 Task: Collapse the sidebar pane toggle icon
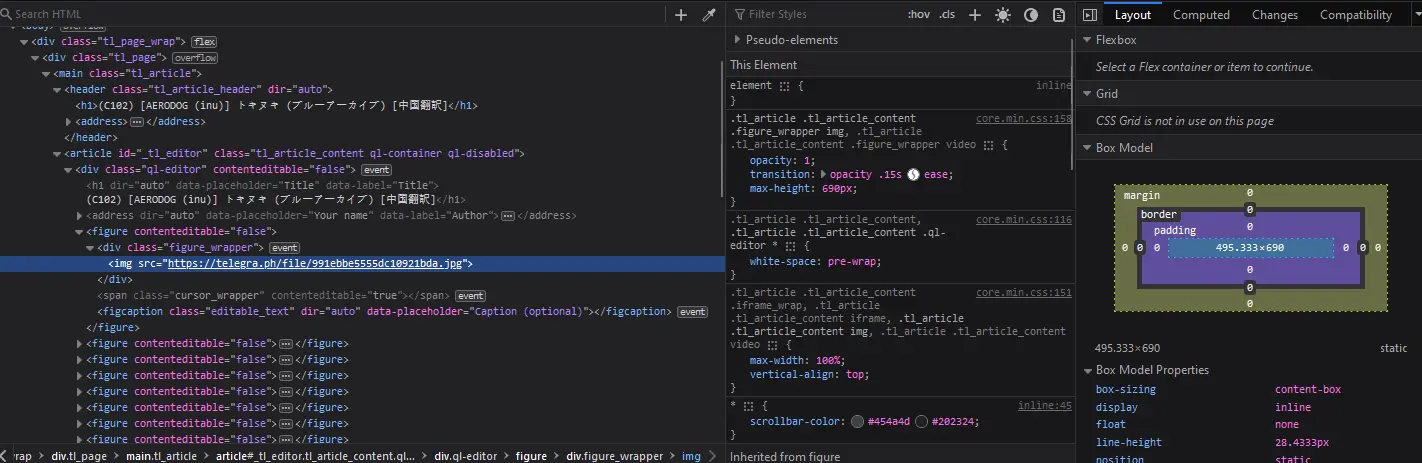[1091, 15]
